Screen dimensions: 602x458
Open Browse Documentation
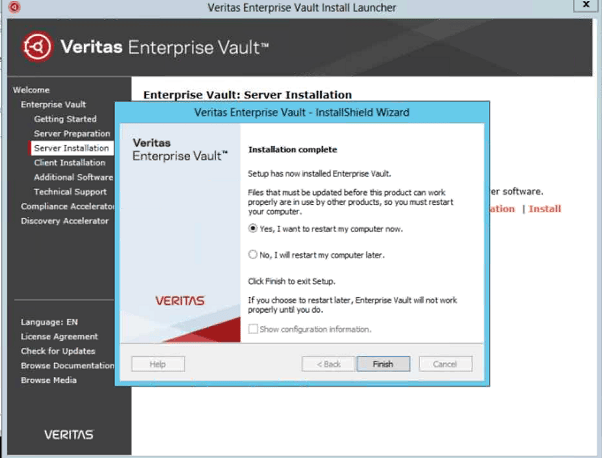click(68, 365)
